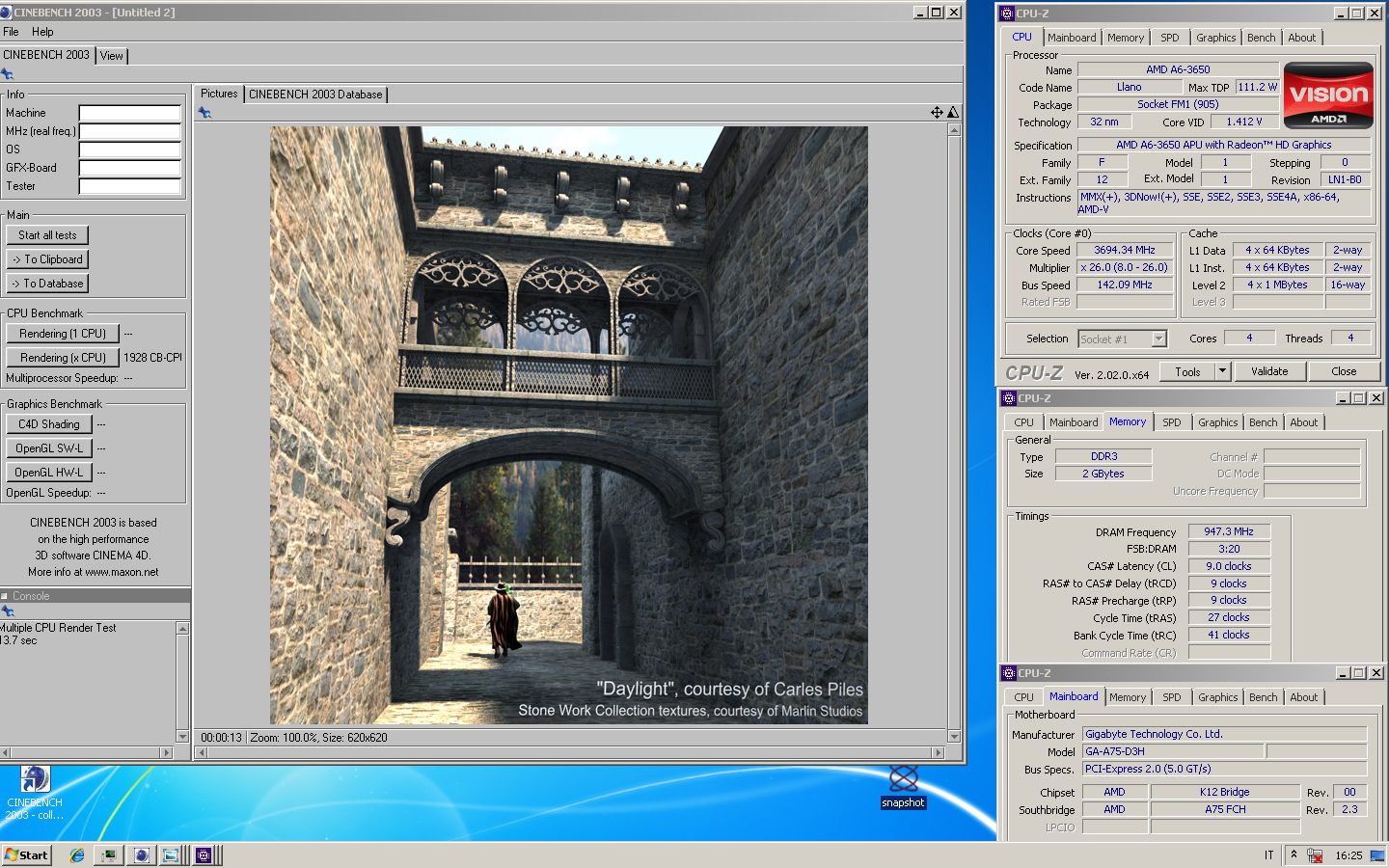This screenshot has height=868, width=1389.
Task: Click the system monitor graph icon in taskbar
Action: click(x=110, y=855)
